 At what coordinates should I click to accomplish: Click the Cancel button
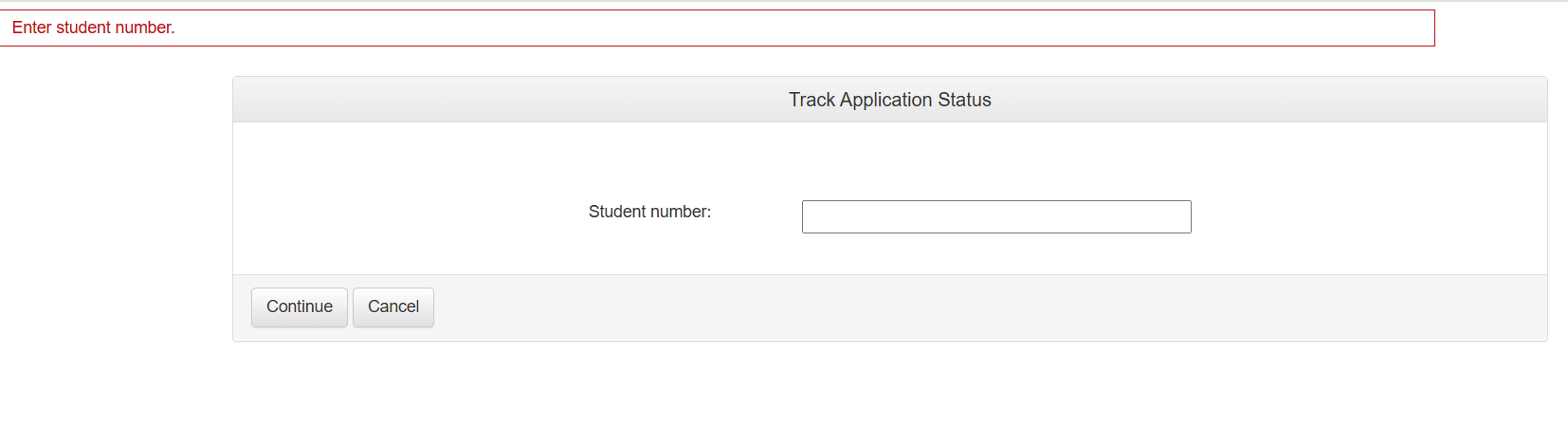click(x=392, y=307)
